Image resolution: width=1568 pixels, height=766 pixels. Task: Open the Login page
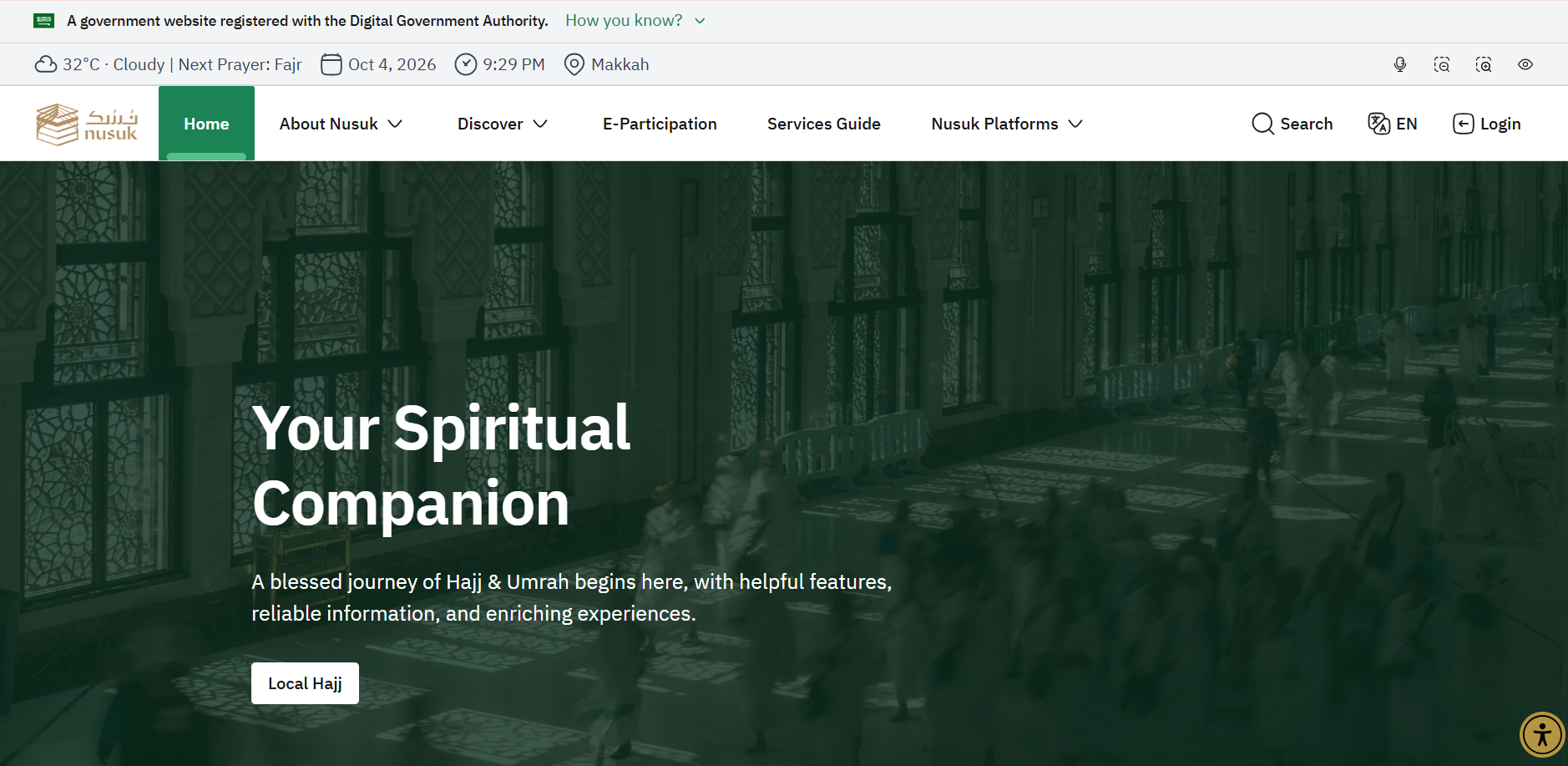[x=1487, y=124]
